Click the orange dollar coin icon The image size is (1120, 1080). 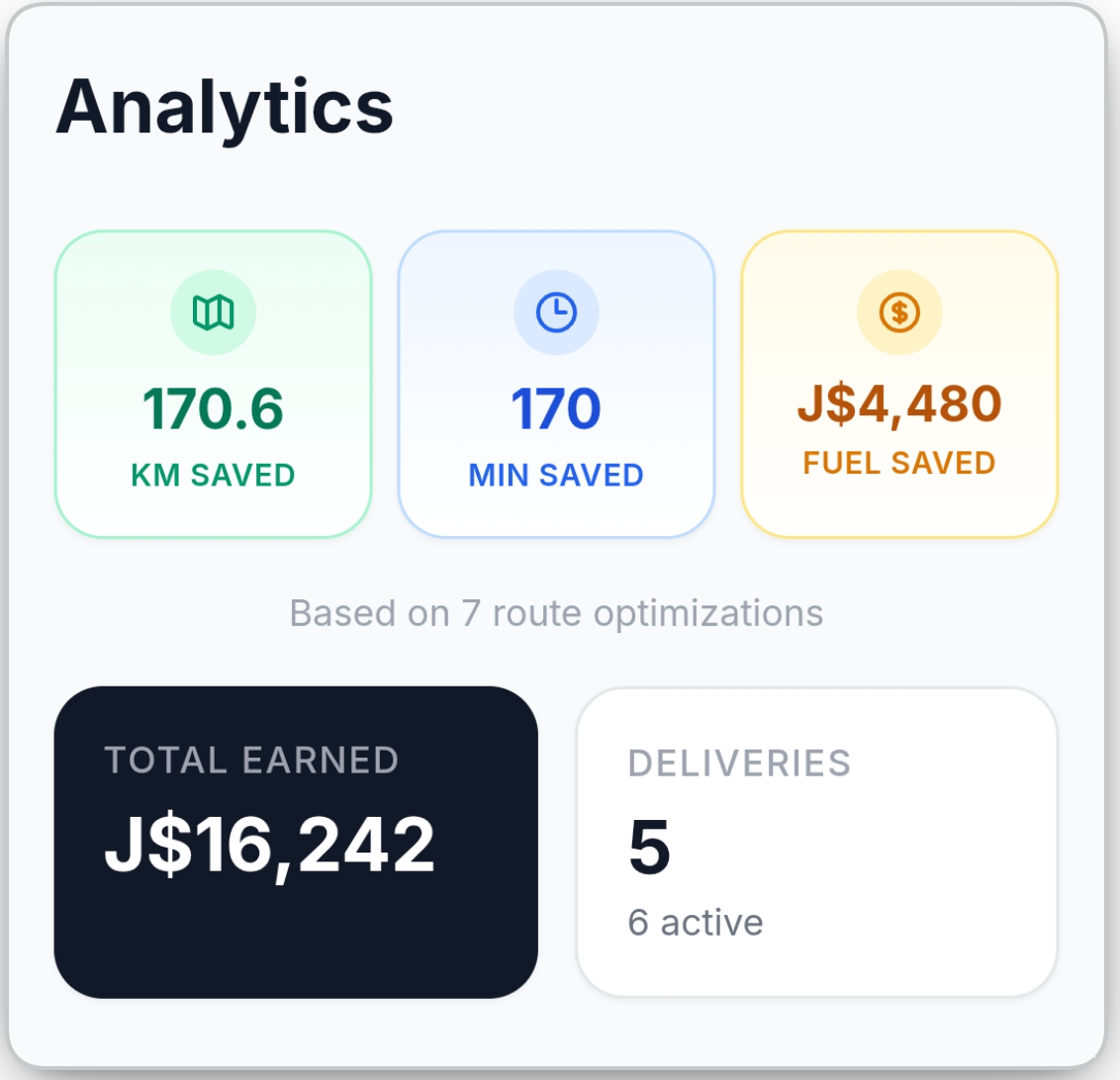899,313
